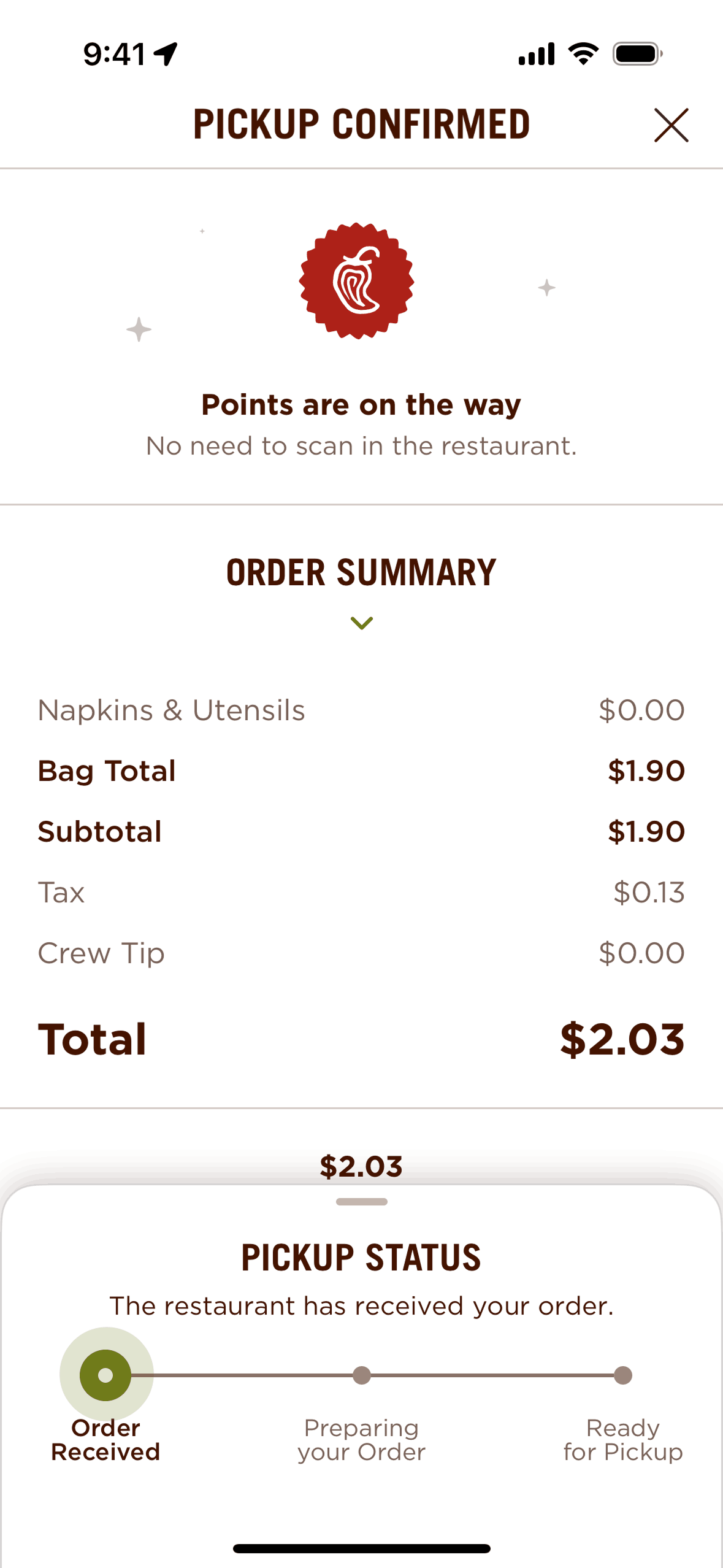Close the Pickup Confirmed screen
The image size is (723, 1568).
[x=671, y=125]
